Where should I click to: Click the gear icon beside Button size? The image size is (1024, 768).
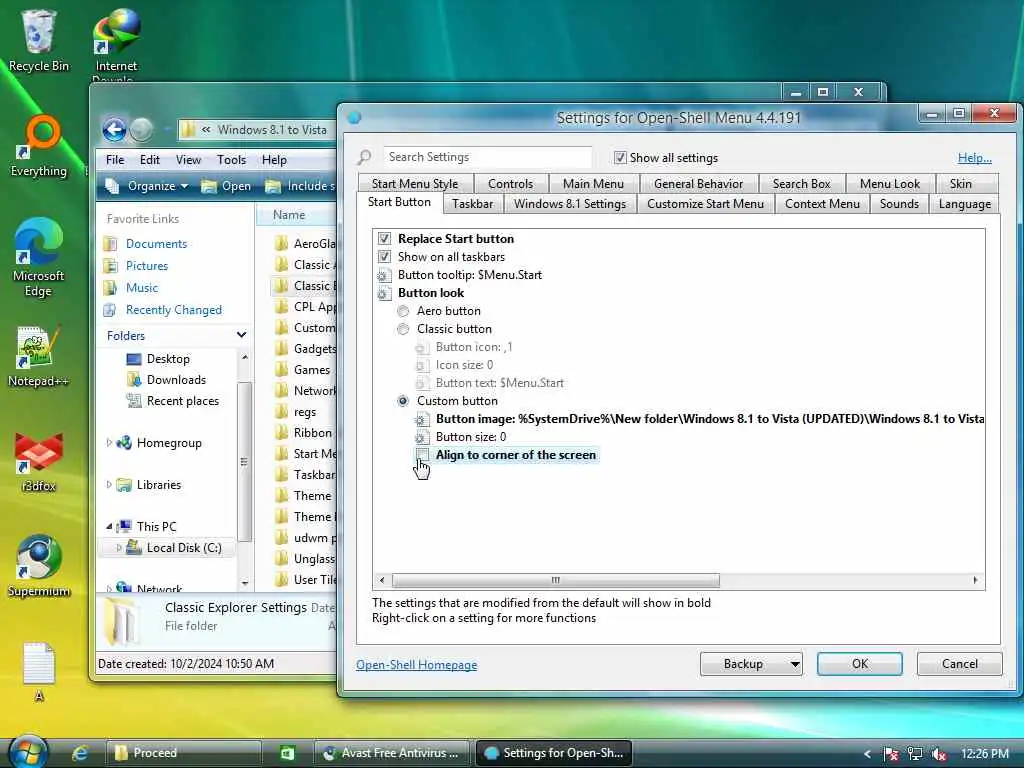coord(422,437)
